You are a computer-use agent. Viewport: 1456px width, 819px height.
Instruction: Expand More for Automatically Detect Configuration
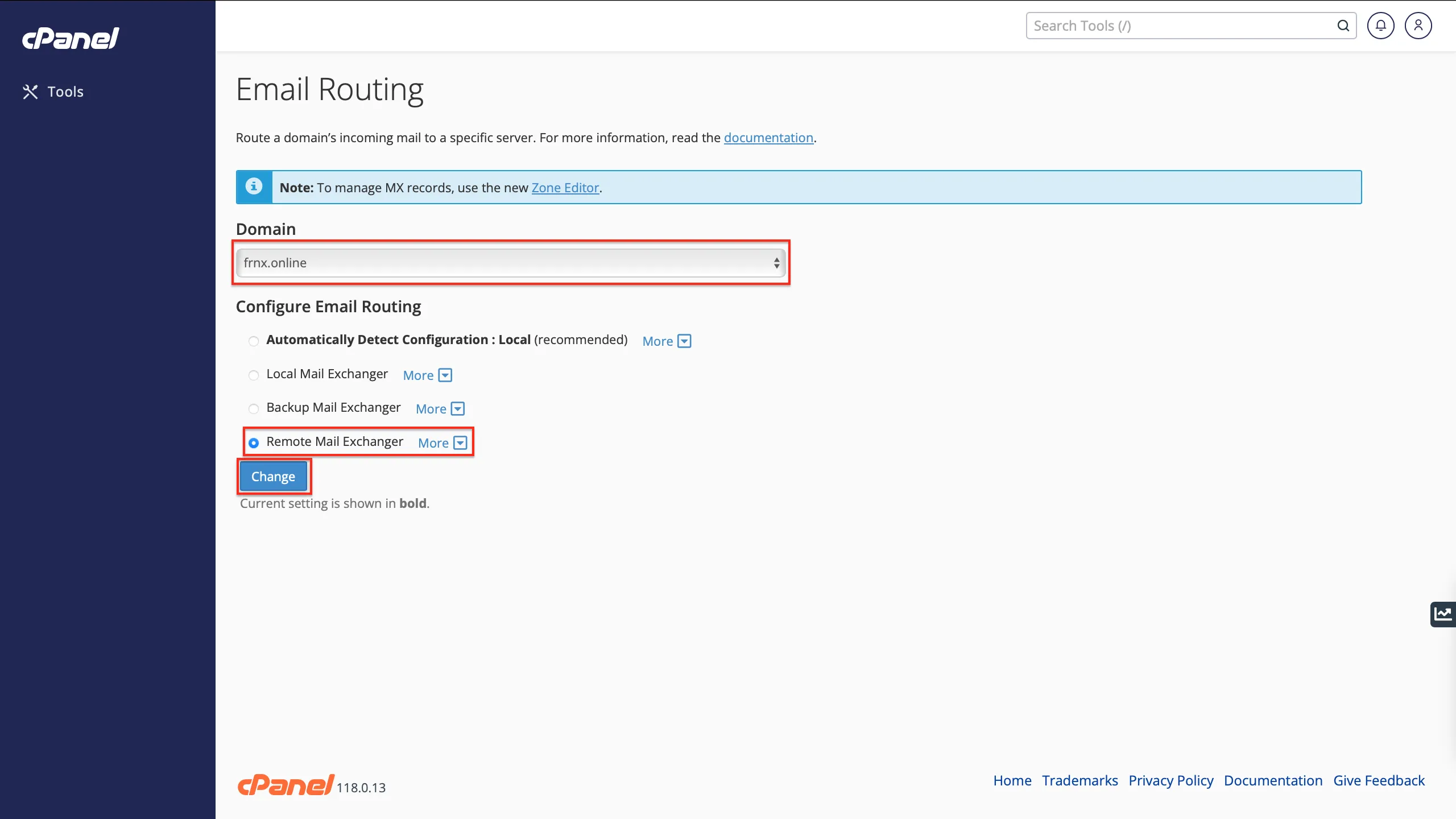(x=666, y=341)
